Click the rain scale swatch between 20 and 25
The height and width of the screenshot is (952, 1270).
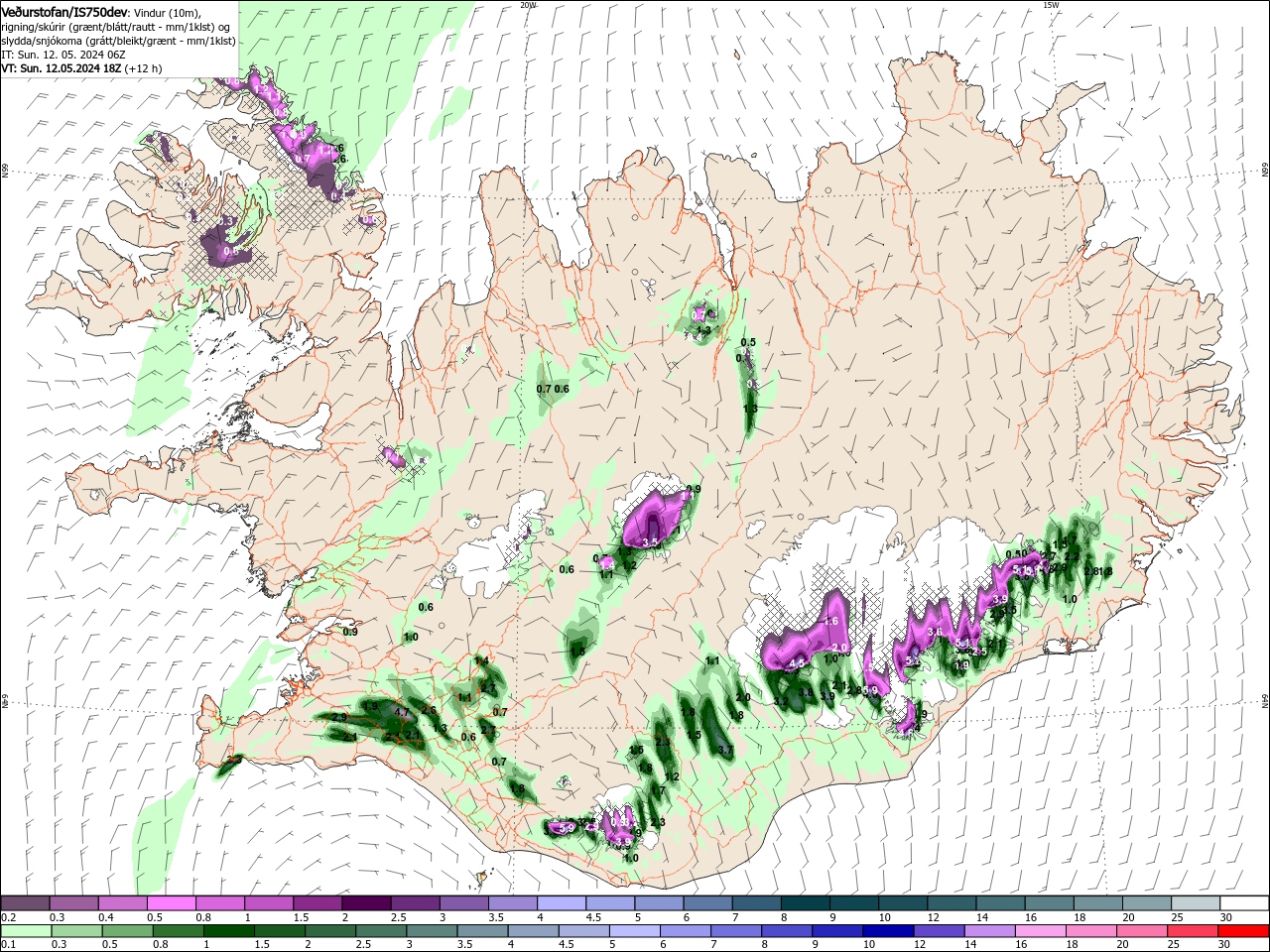[x=1141, y=930]
